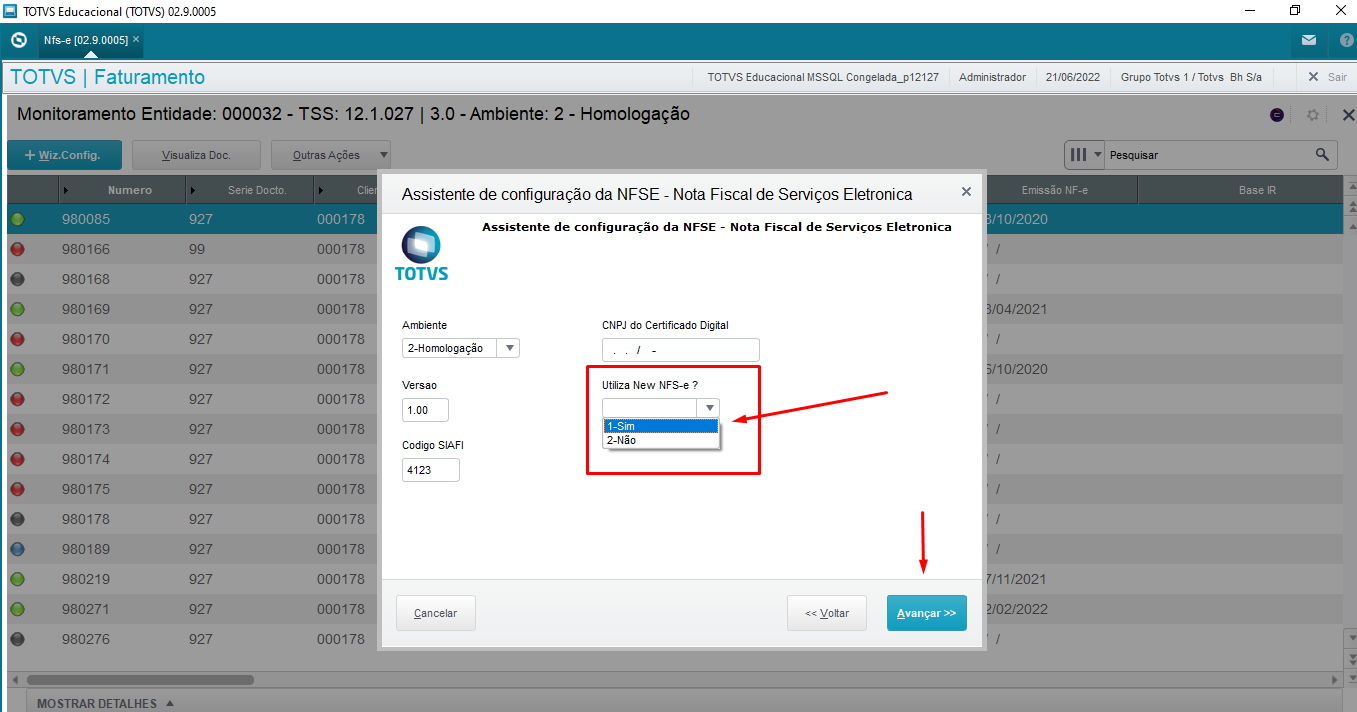
Task: Select green status icon of row 980169
Action: click(x=18, y=309)
